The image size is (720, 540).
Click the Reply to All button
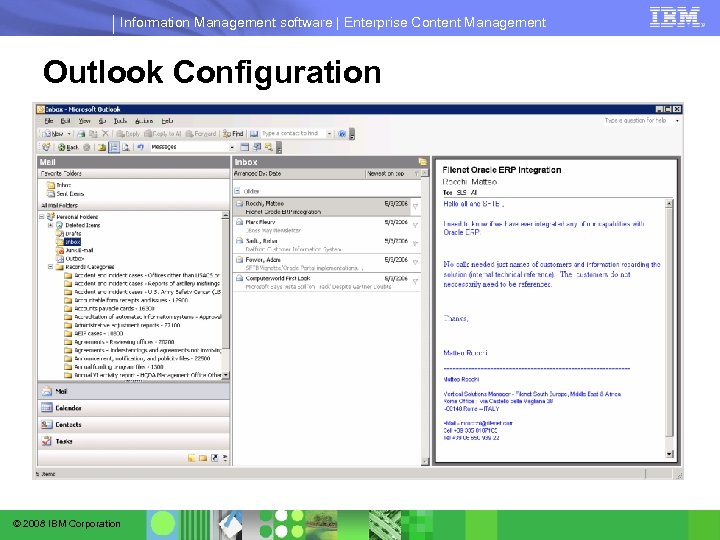tap(163, 134)
